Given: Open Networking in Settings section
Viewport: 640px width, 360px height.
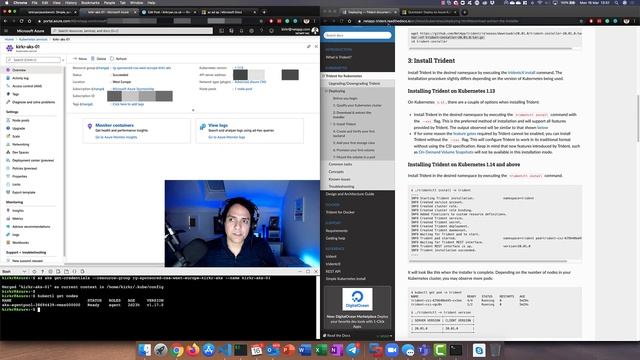Looking at the screenshot, I should point(20,144).
